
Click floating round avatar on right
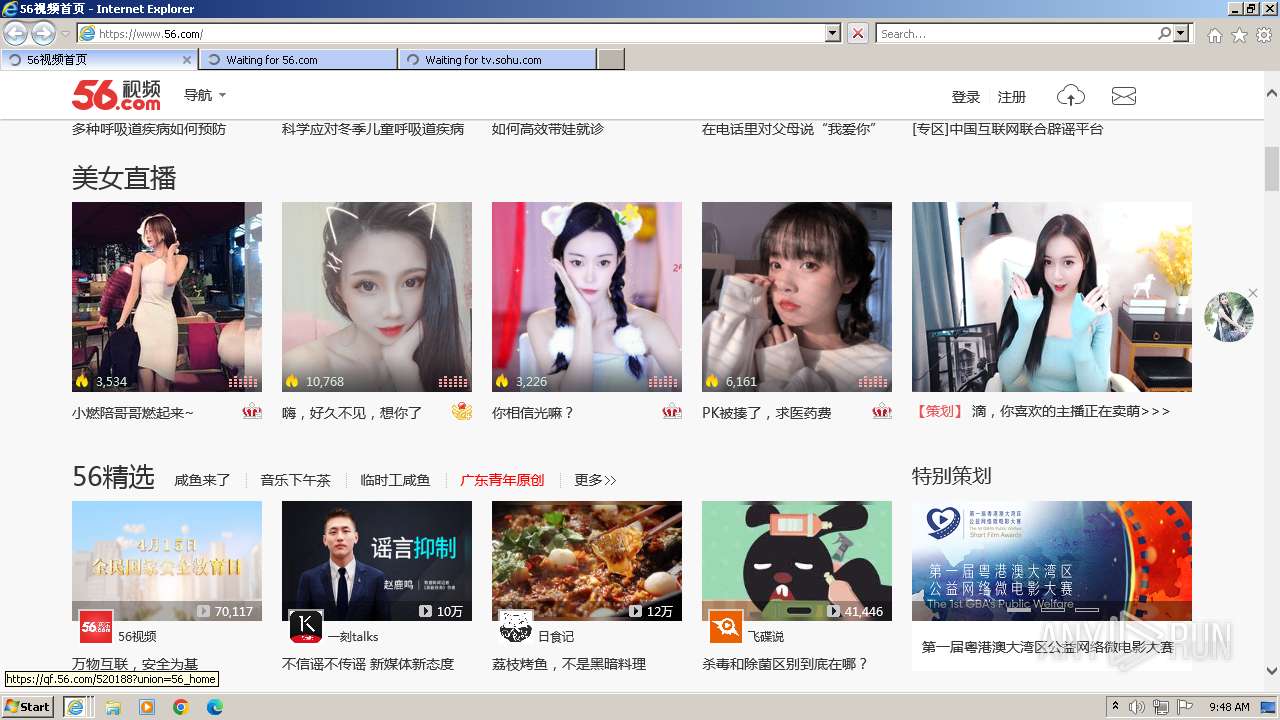coord(1228,318)
